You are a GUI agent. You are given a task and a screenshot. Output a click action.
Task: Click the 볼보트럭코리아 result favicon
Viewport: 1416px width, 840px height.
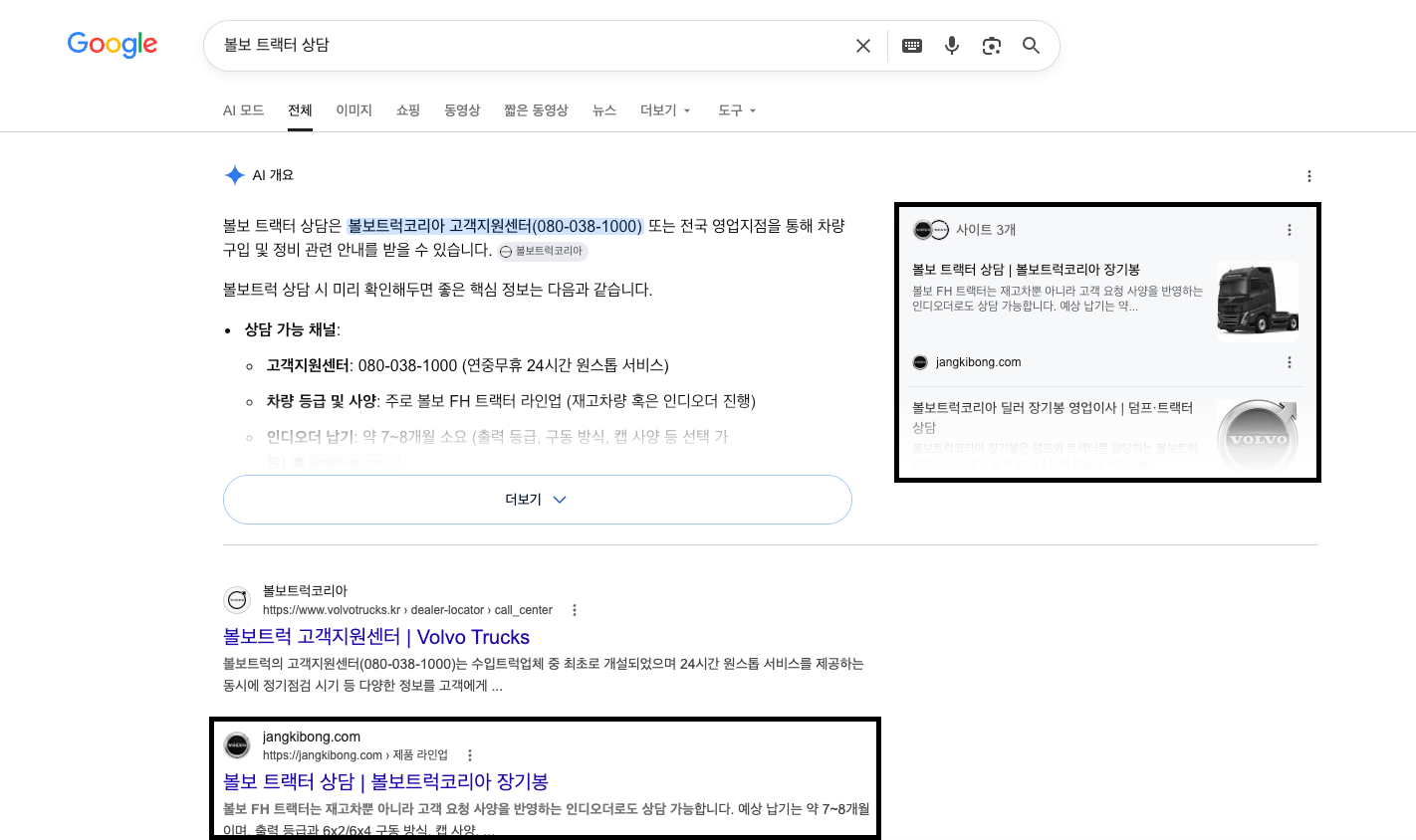[x=237, y=600]
